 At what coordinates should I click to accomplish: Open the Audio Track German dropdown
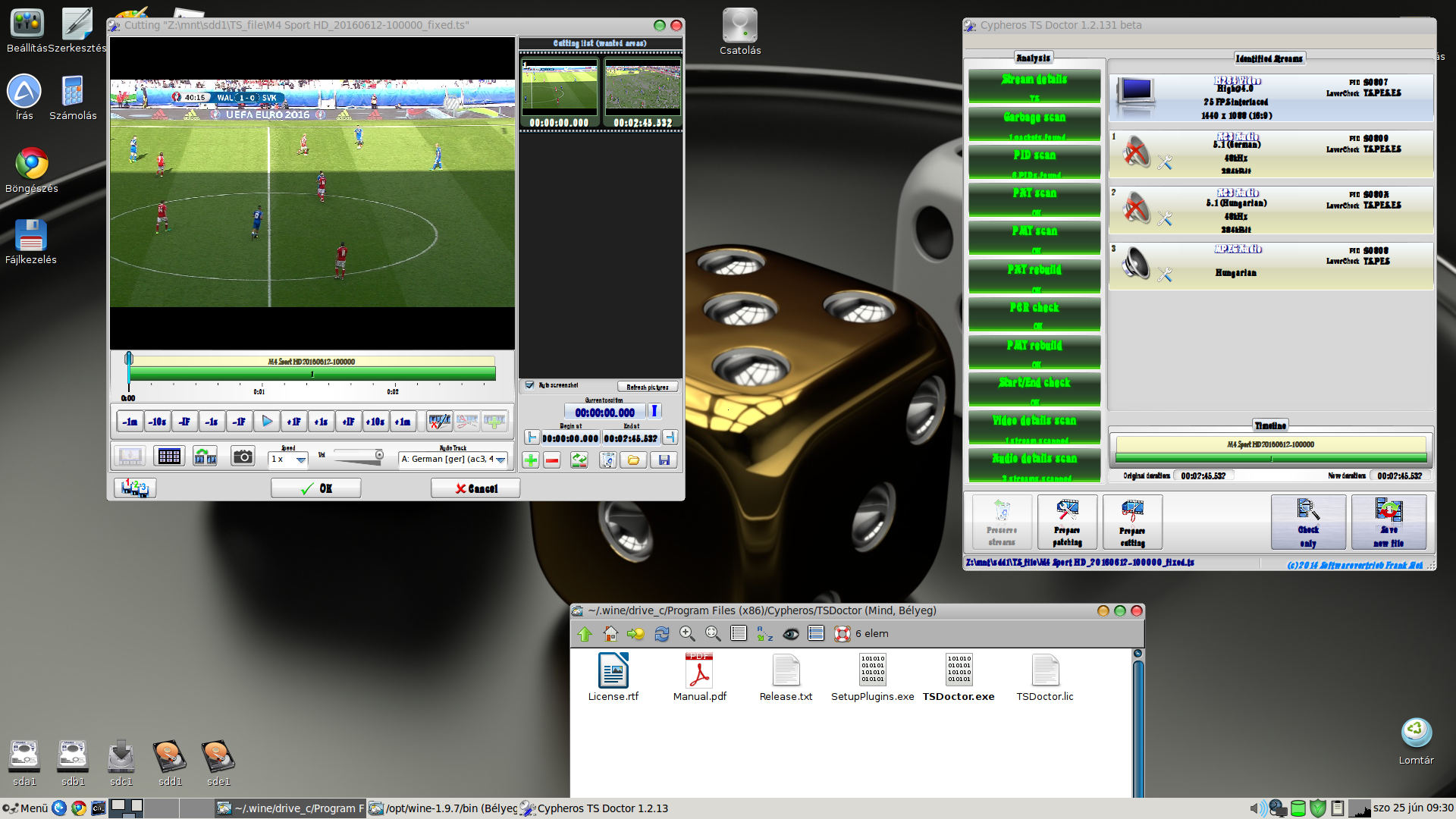click(453, 459)
